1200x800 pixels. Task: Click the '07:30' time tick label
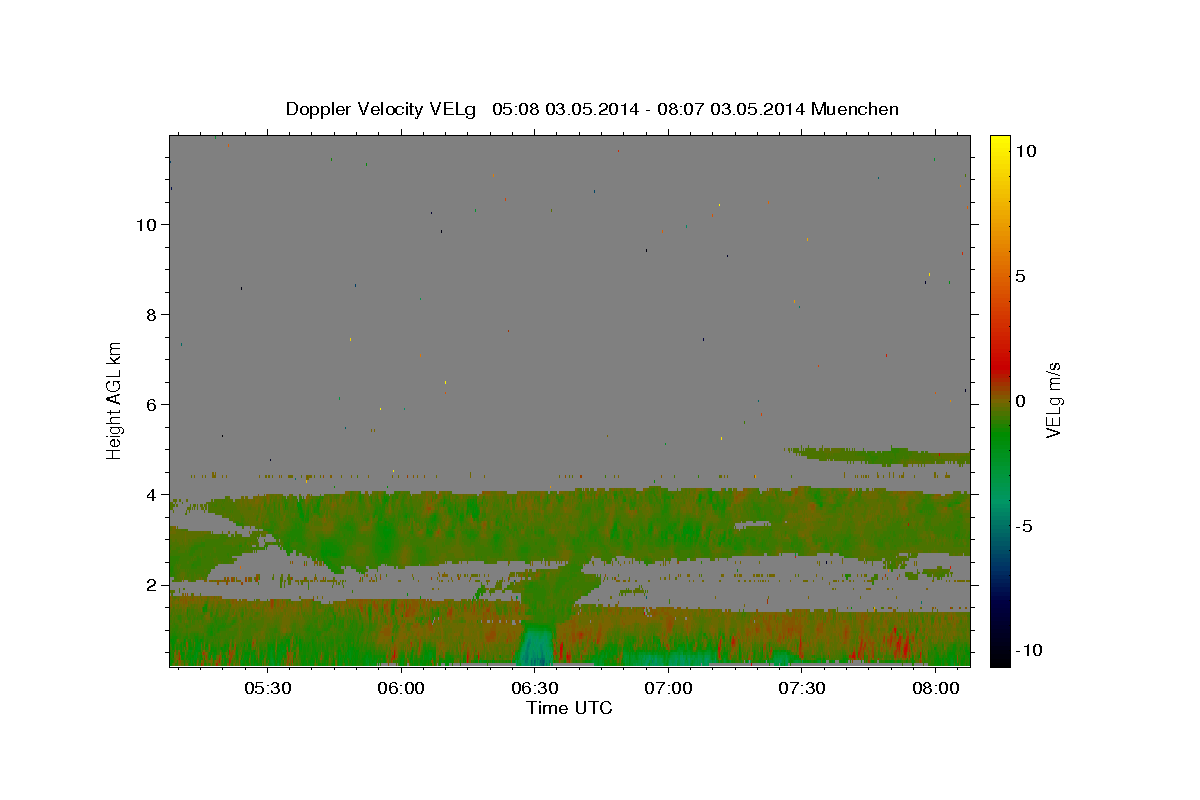pos(801,689)
